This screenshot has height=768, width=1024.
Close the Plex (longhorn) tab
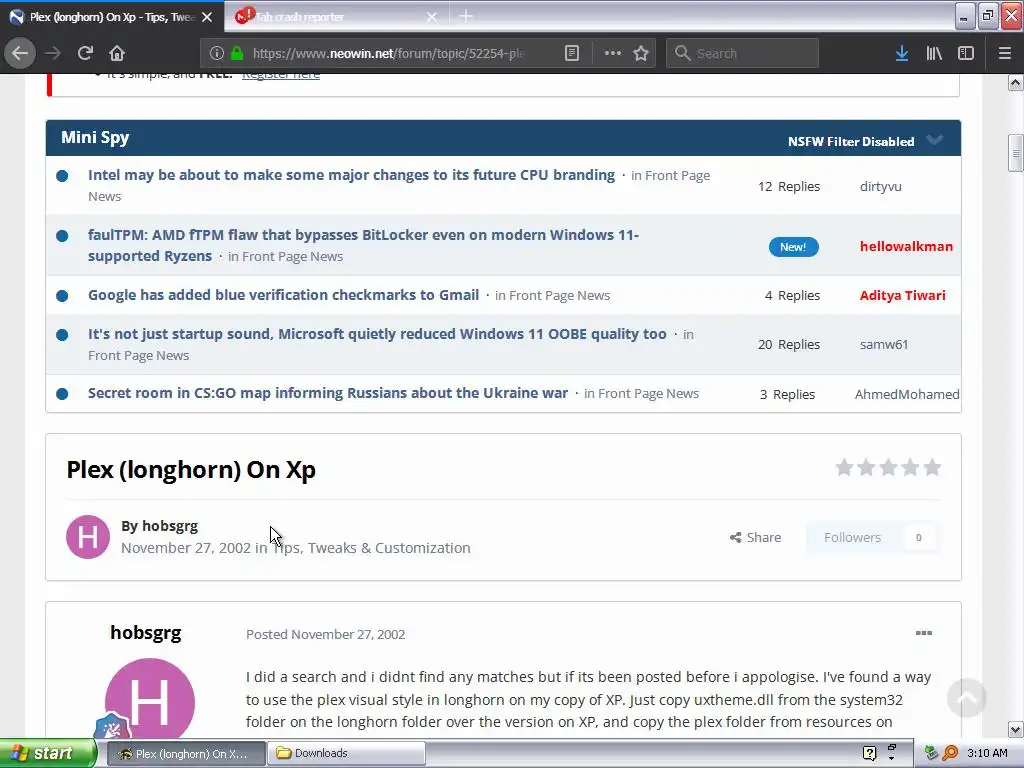tap(207, 17)
